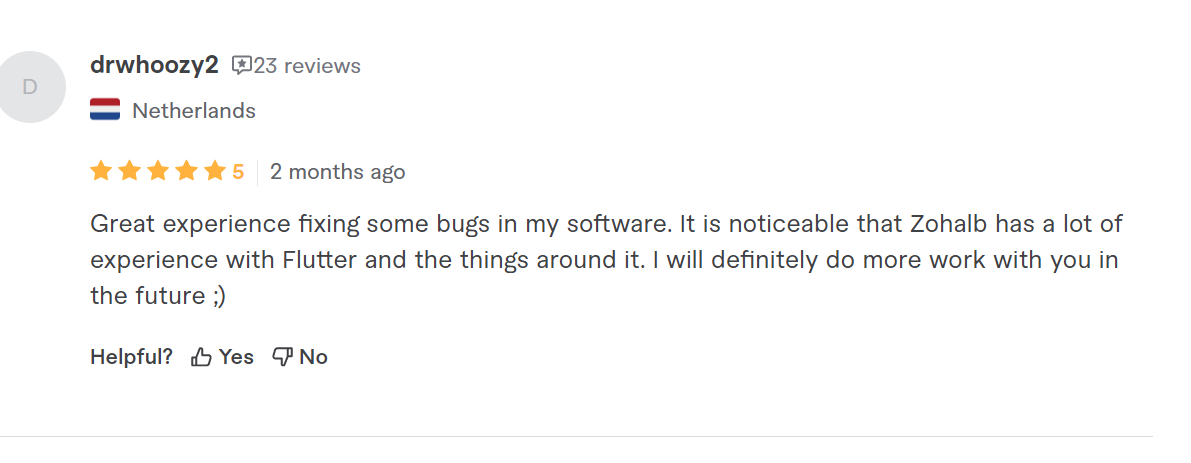Click the thumbs up icon
The width and height of the screenshot is (1191, 463).
(x=201, y=357)
